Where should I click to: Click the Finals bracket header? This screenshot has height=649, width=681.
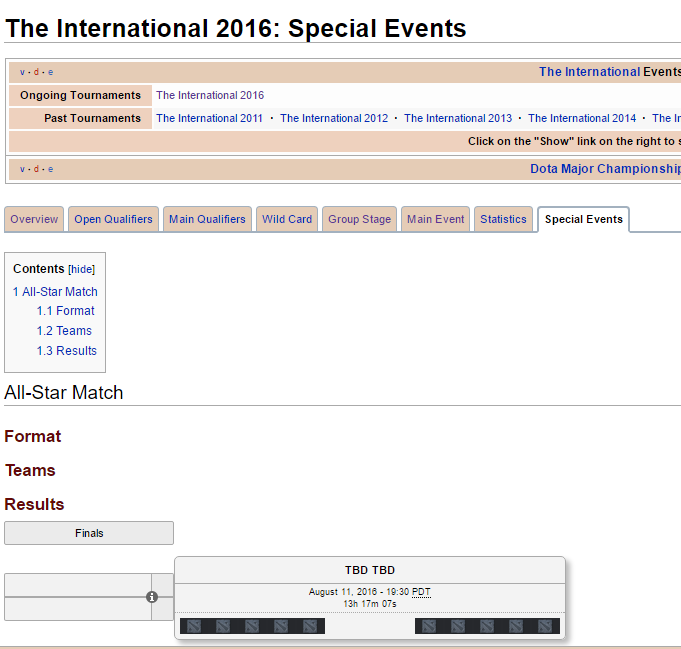[x=89, y=533]
